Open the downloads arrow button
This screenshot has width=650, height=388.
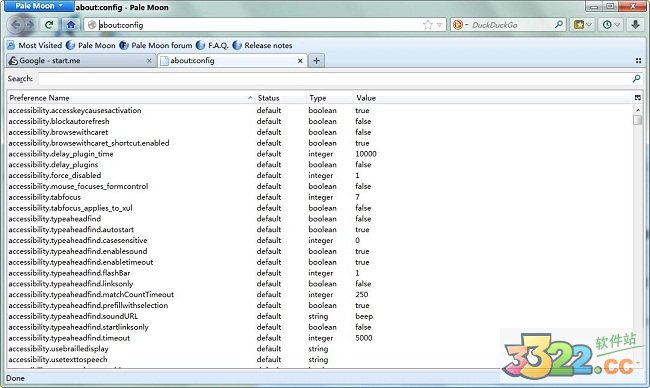[x=635, y=25]
